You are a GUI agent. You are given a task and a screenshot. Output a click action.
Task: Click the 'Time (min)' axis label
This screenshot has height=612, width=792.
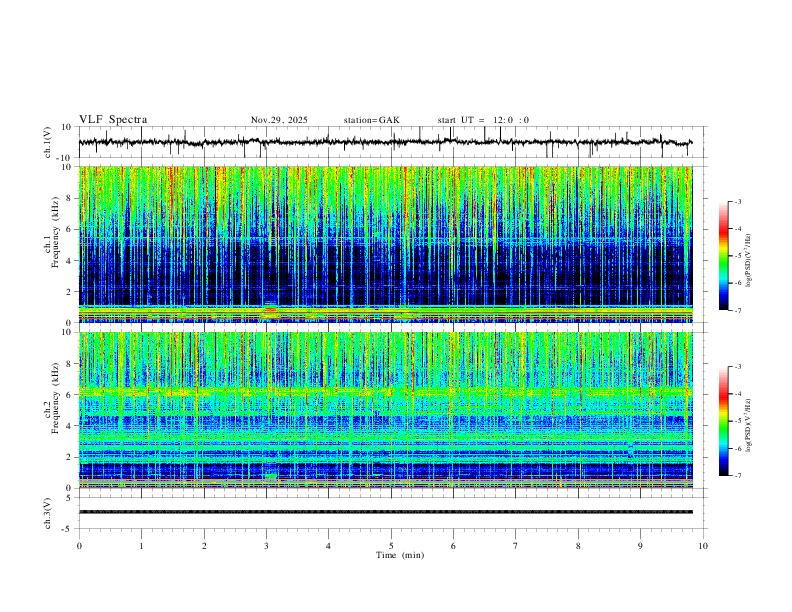(x=400, y=555)
